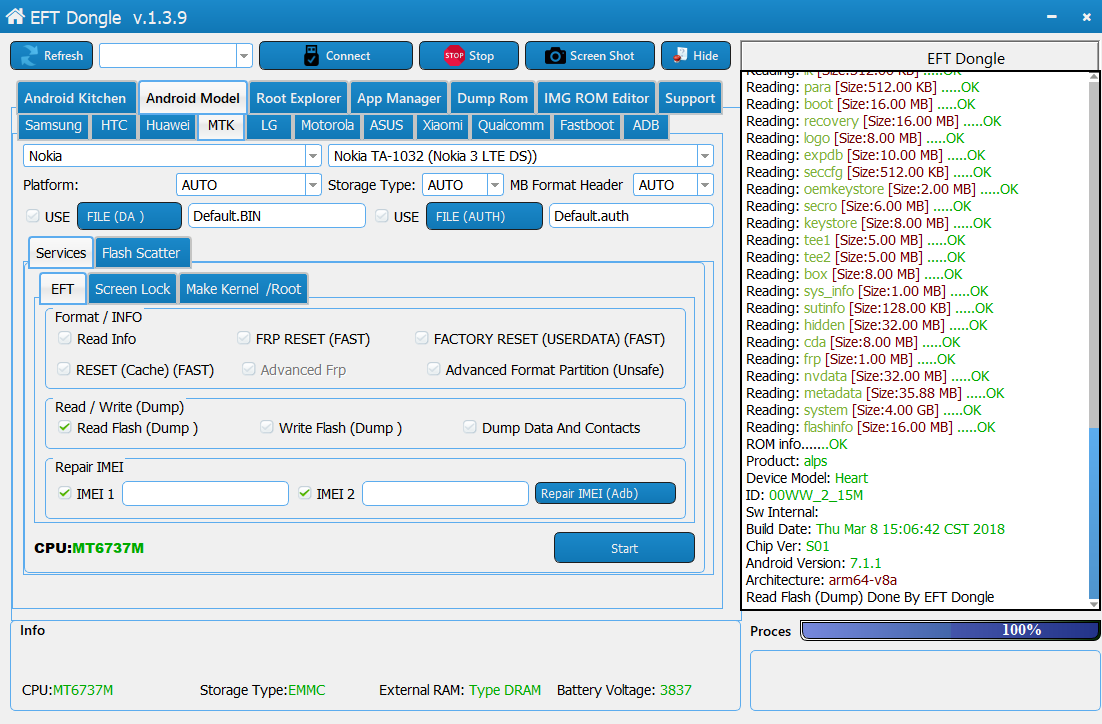Viewport: 1102px width, 724px height.
Task: Click the log panel vertical scrollbar
Action: [x=1094, y=340]
